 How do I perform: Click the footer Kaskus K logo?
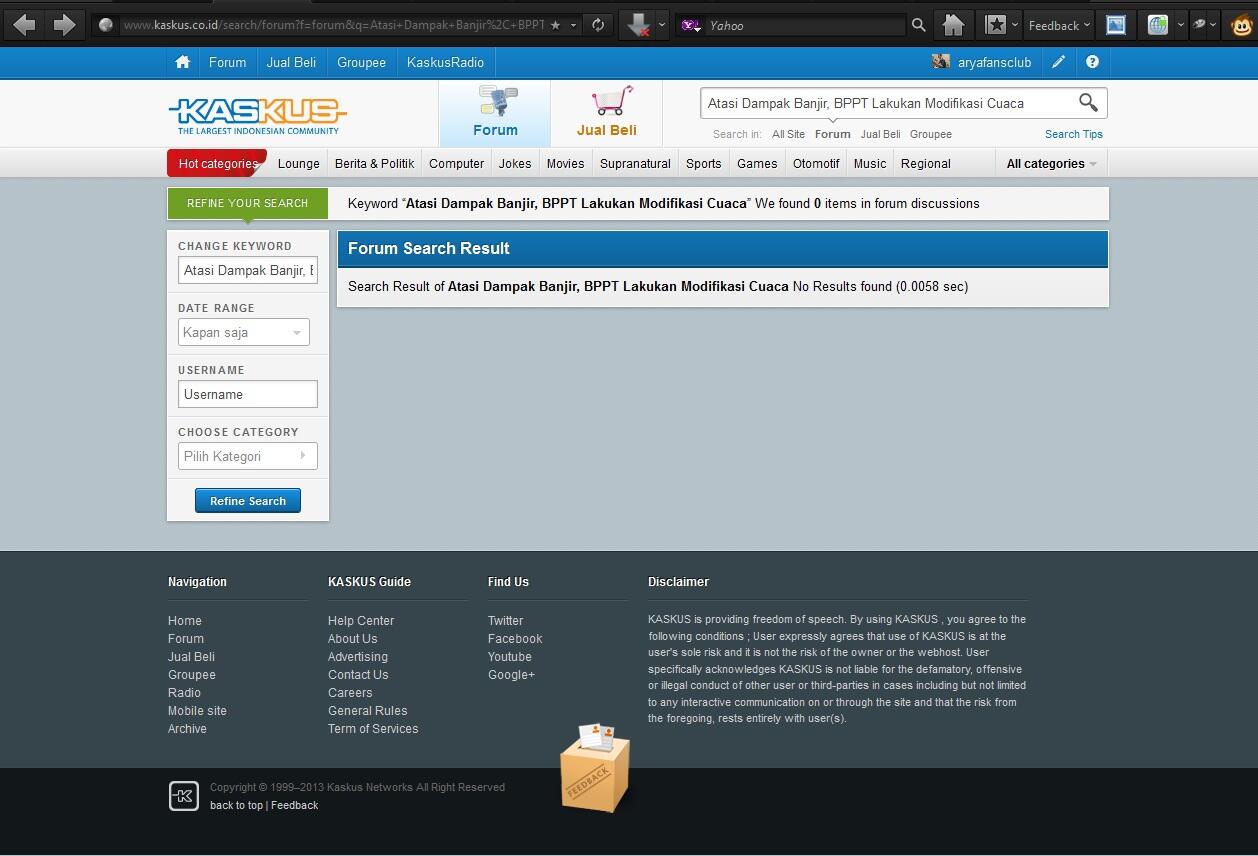(184, 796)
